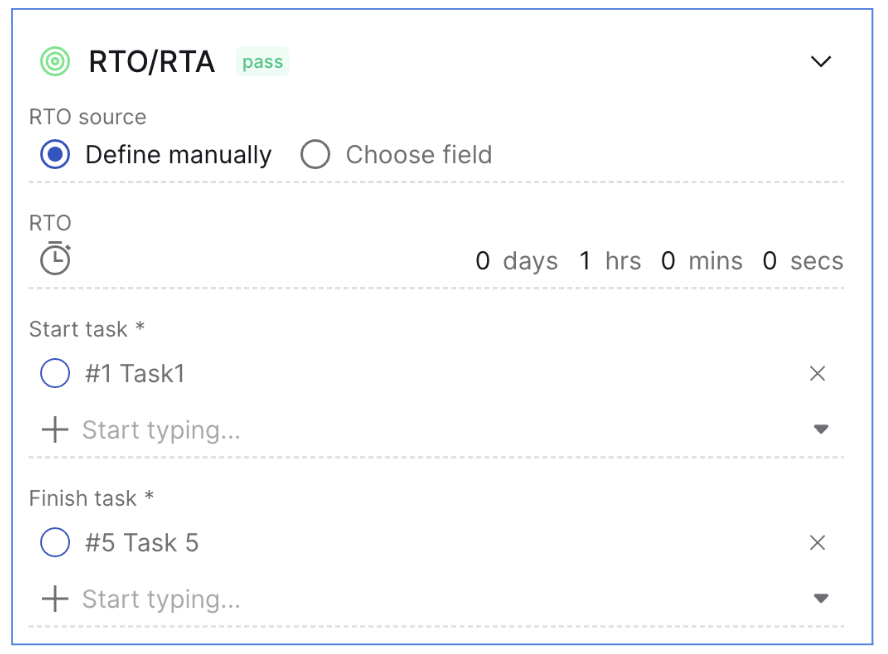Click the pass status badge
Viewport: 888px width, 654px height.
point(262,61)
